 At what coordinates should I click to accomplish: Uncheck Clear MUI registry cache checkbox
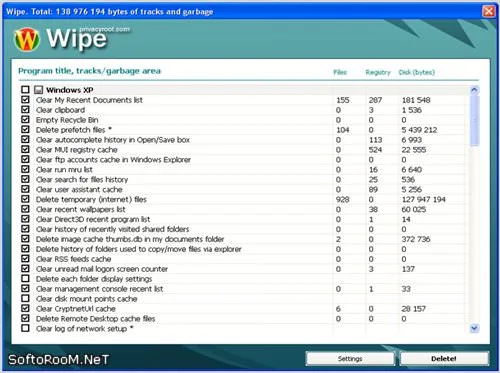coord(25,149)
